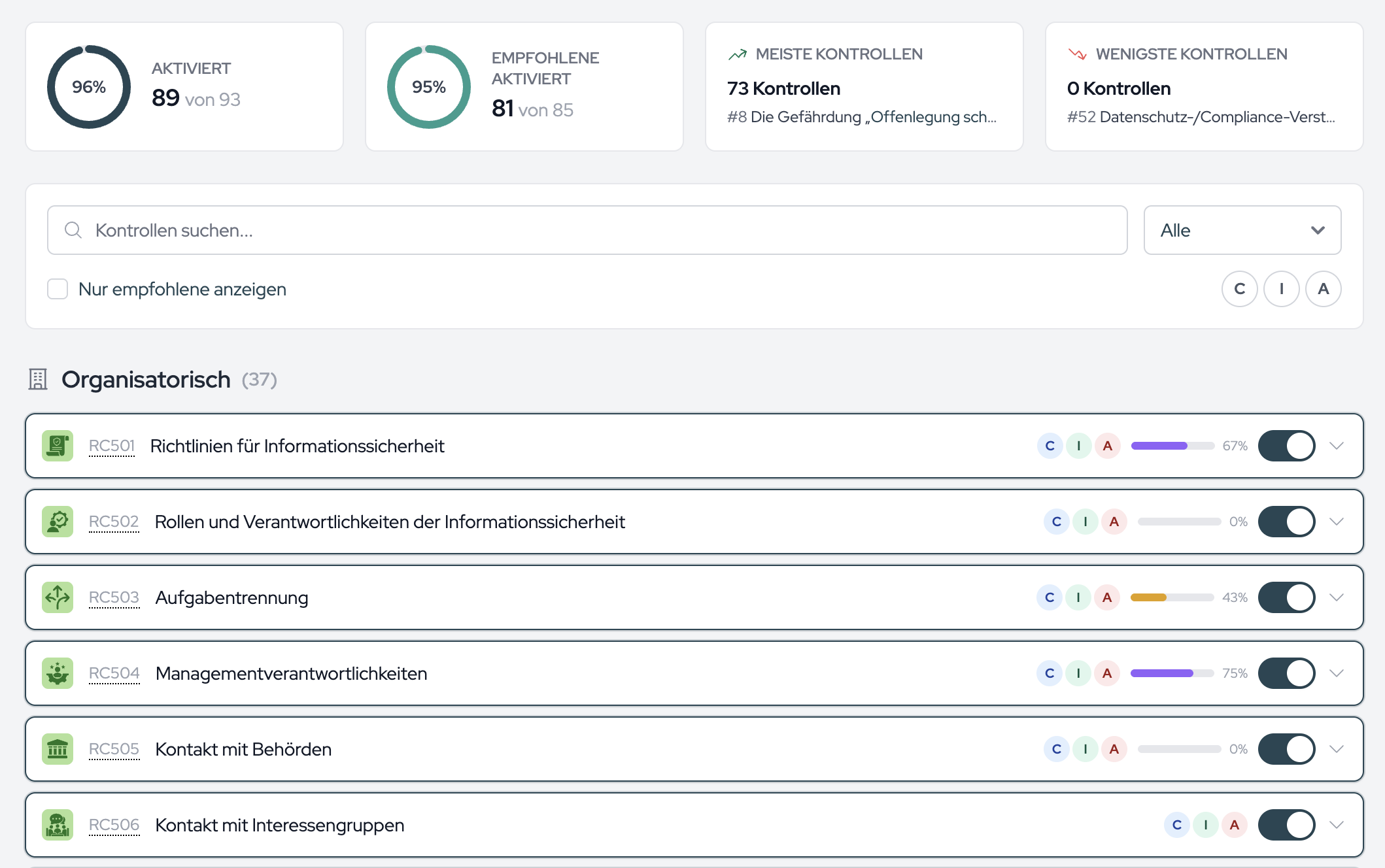Expand the RC504 row chevron
This screenshot has width=1385, height=868.
click(x=1337, y=673)
